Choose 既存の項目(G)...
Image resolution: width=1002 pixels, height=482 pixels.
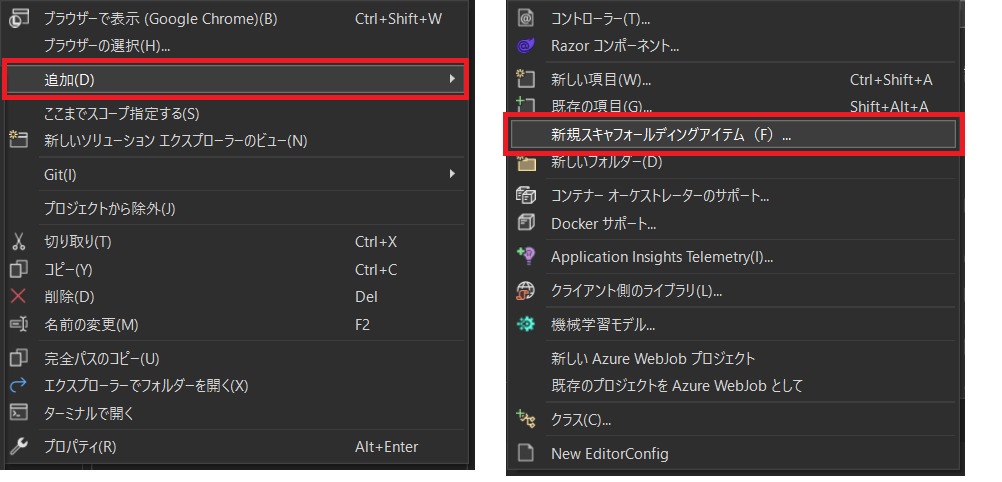point(601,106)
